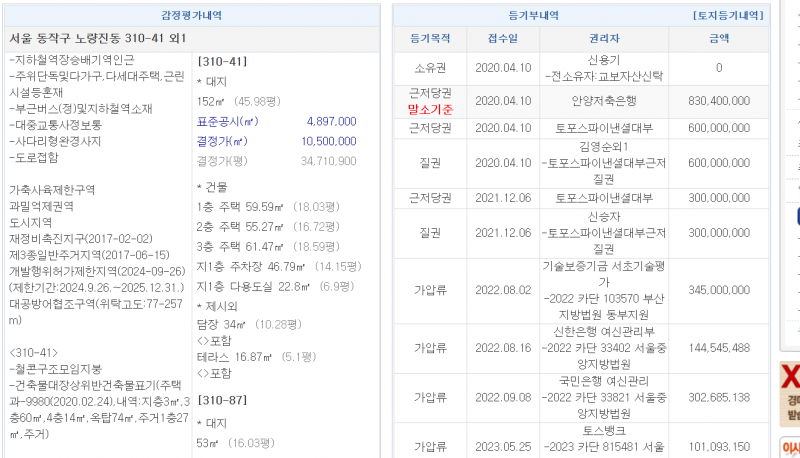This screenshot has width=800, height=458.
Task: Click the 2022.08.02 receipt date
Action: [502, 289]
